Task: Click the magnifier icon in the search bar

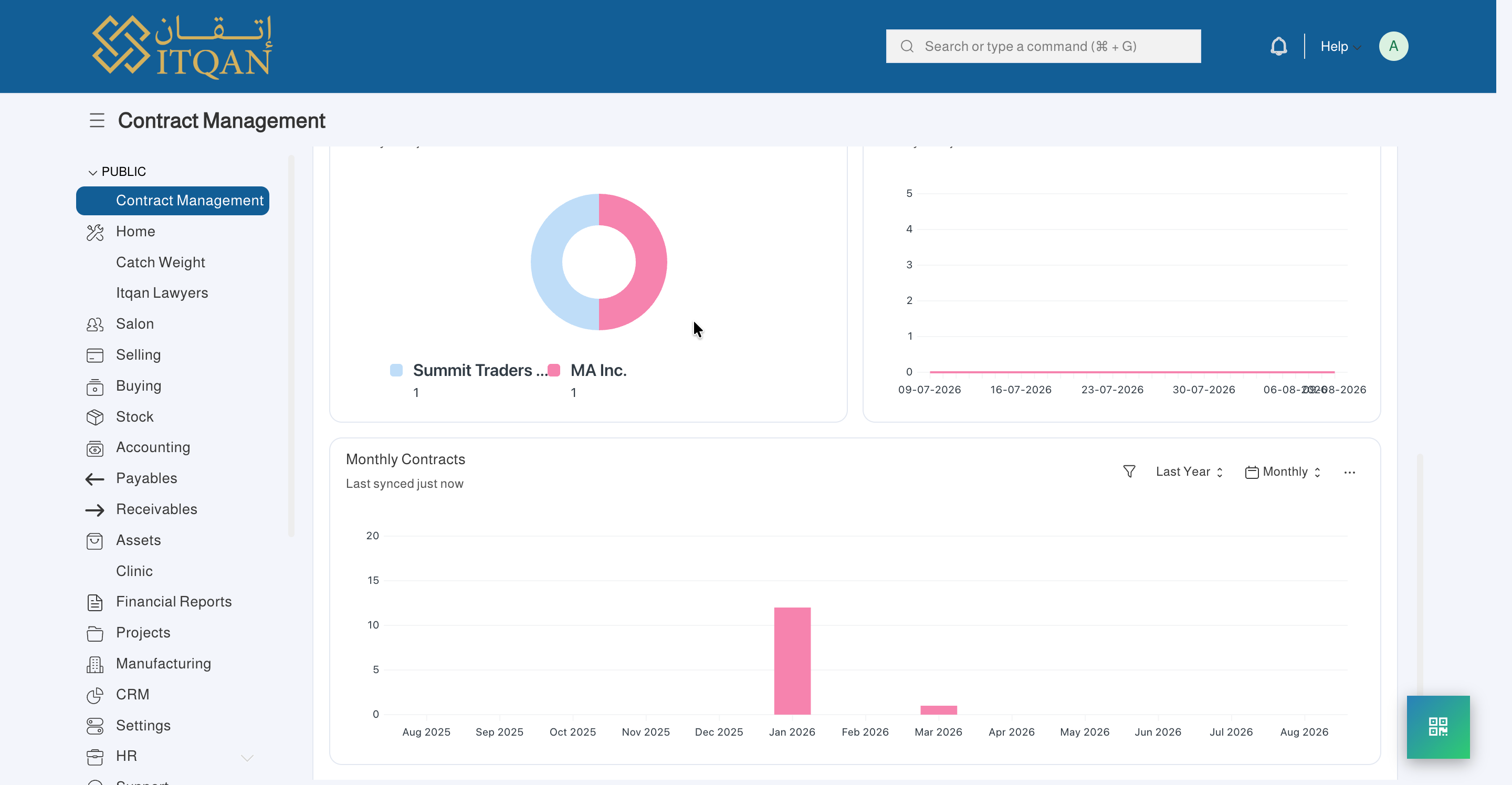Action: pos(907,46)
